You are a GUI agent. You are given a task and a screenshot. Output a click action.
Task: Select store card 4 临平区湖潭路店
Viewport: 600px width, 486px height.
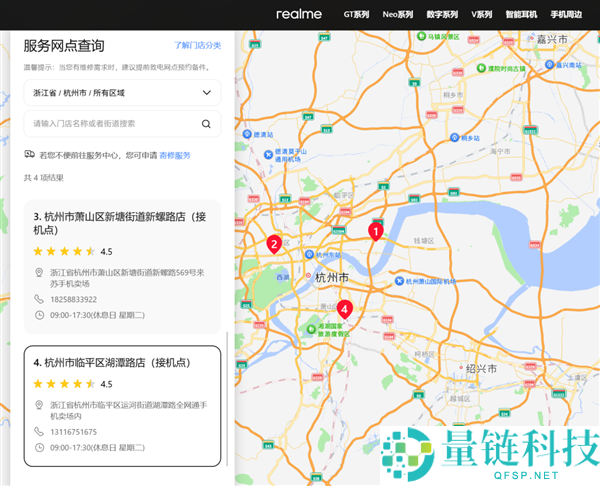pyautogui.click(x=122, y=406)
